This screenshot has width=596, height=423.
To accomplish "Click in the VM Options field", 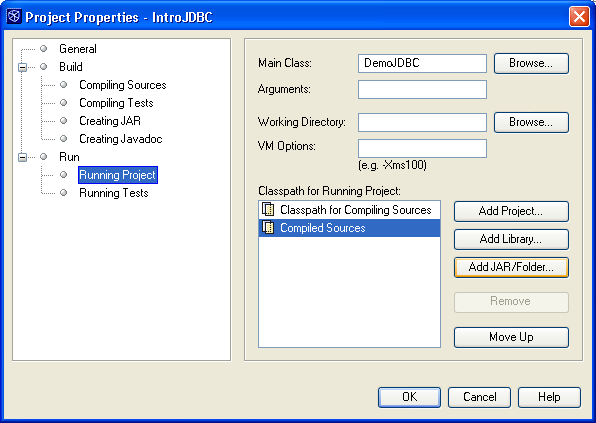I will pyautogui.click(x=422, y=148).
